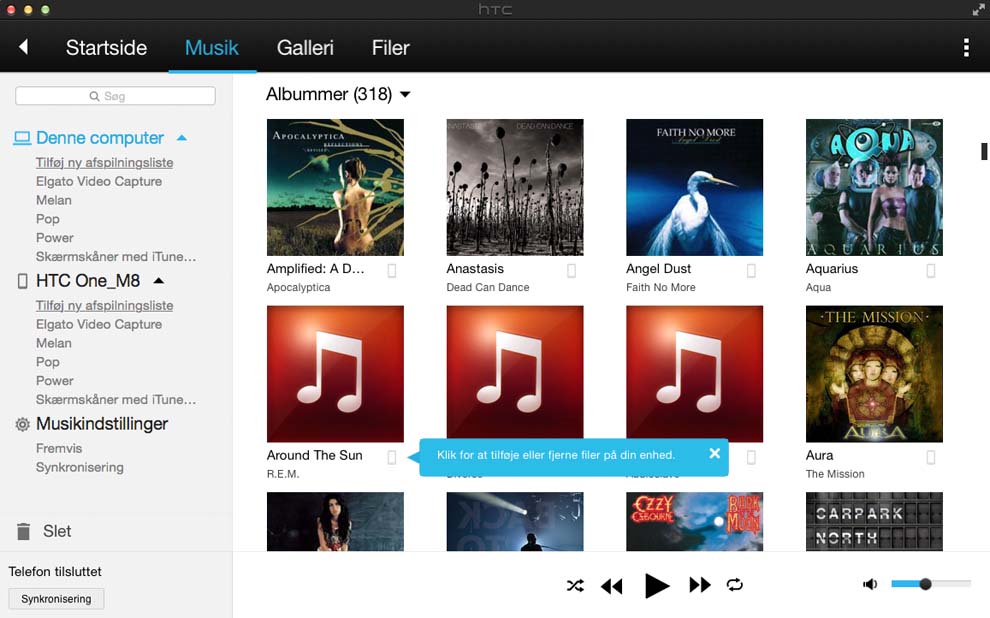990x618 pixels.
Task: Click the magnifying glass search icon
Action: pos(94,96)
